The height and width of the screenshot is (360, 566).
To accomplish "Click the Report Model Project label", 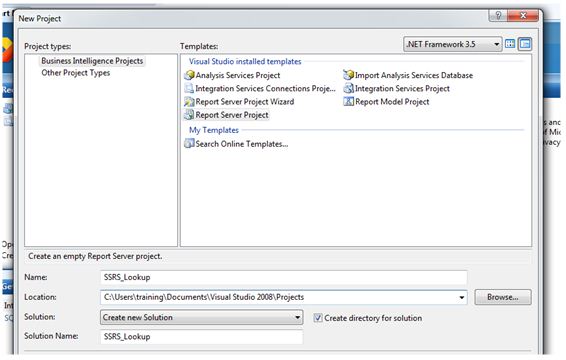I will pyautogui.click(x=392, y=102).
